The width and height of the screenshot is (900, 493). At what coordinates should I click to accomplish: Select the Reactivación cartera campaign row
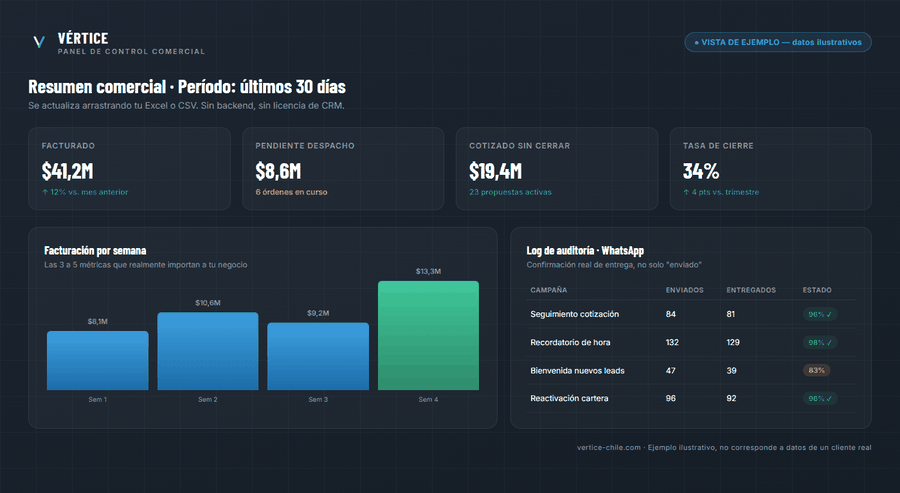click(691, 398)
